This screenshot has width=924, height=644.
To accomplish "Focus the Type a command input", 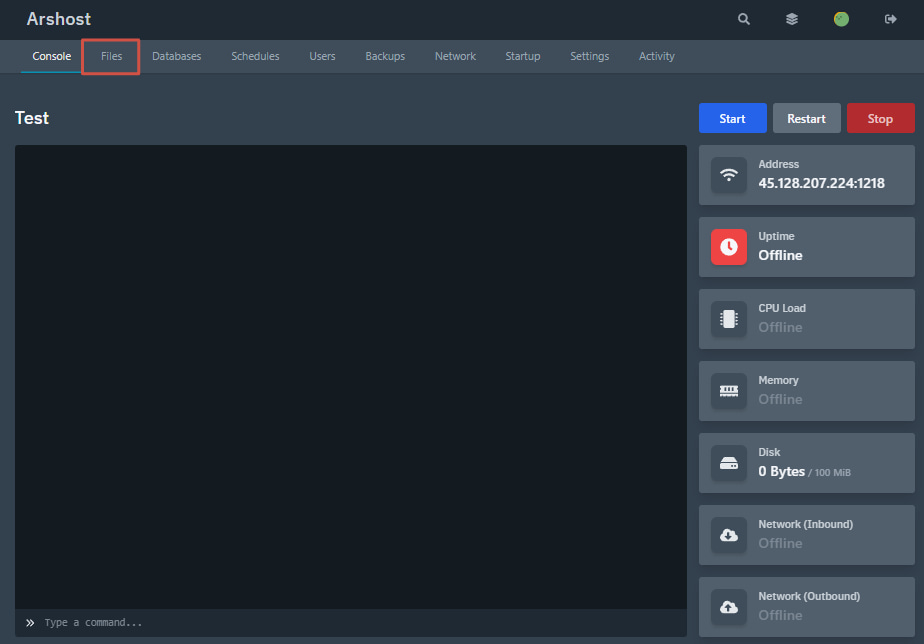I will [x=351, y=623].
